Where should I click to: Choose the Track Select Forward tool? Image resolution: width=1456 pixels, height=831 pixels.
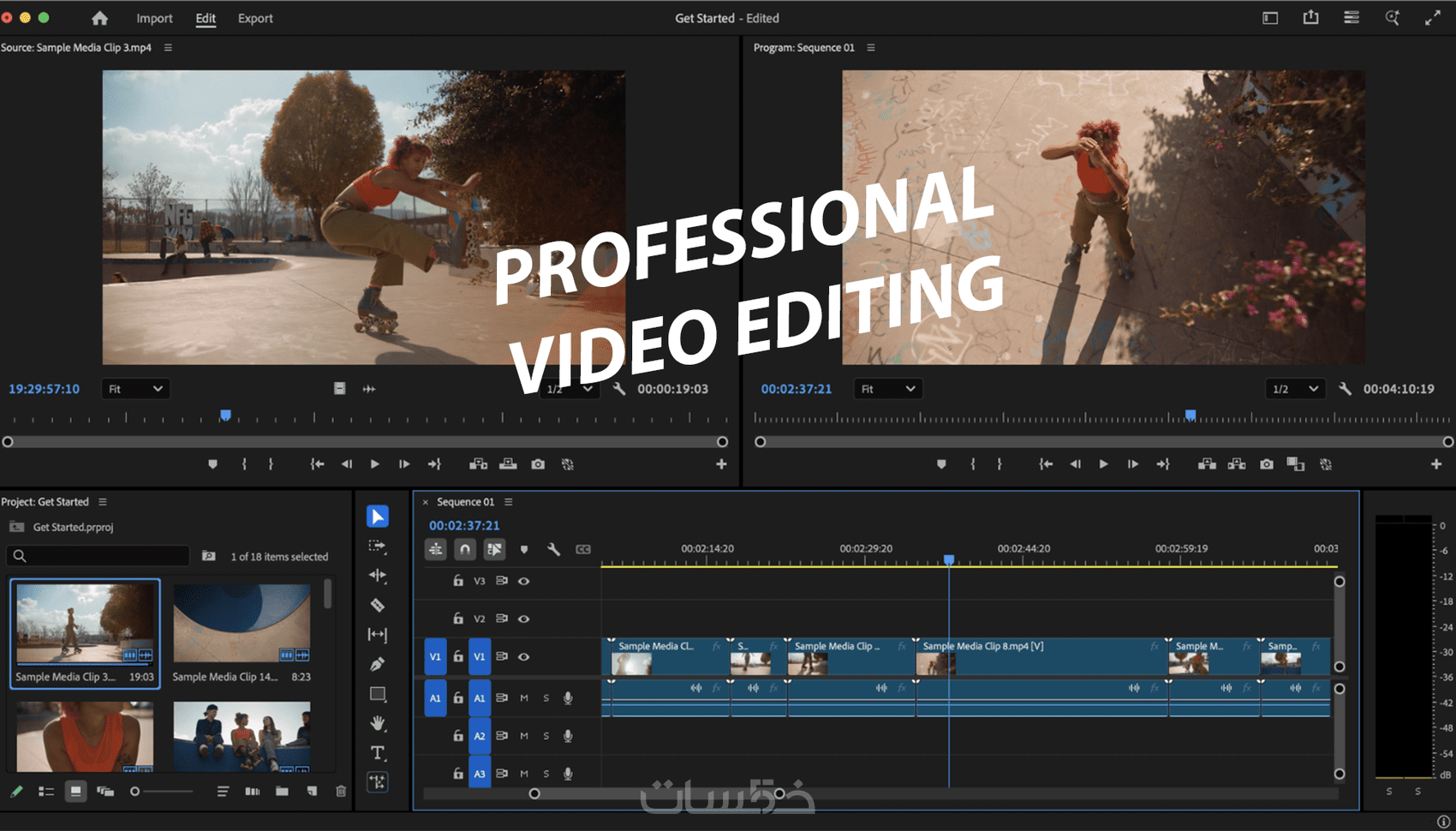click(x=377, y=546)
